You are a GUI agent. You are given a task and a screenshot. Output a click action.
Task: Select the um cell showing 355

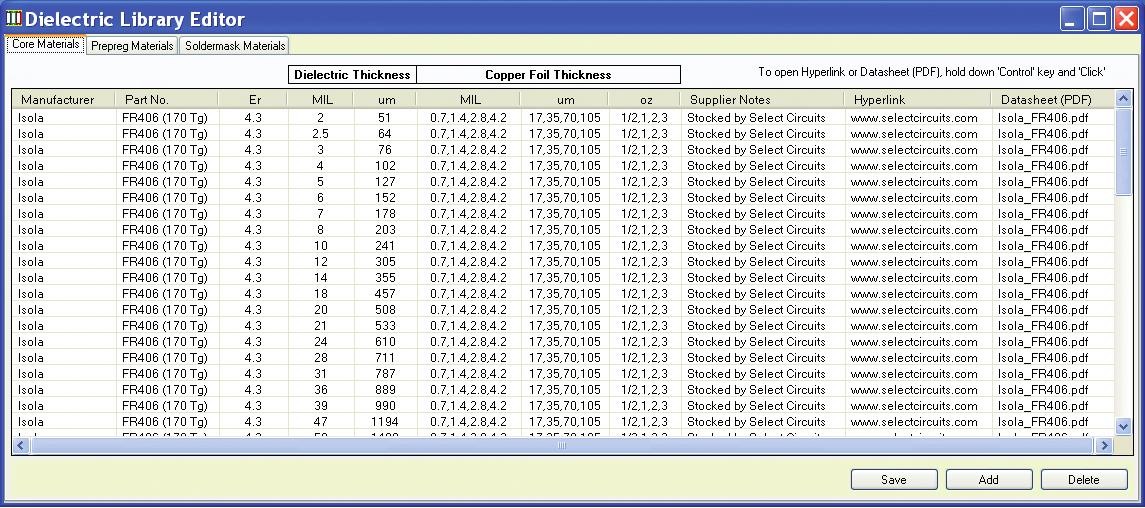(385, 278)
